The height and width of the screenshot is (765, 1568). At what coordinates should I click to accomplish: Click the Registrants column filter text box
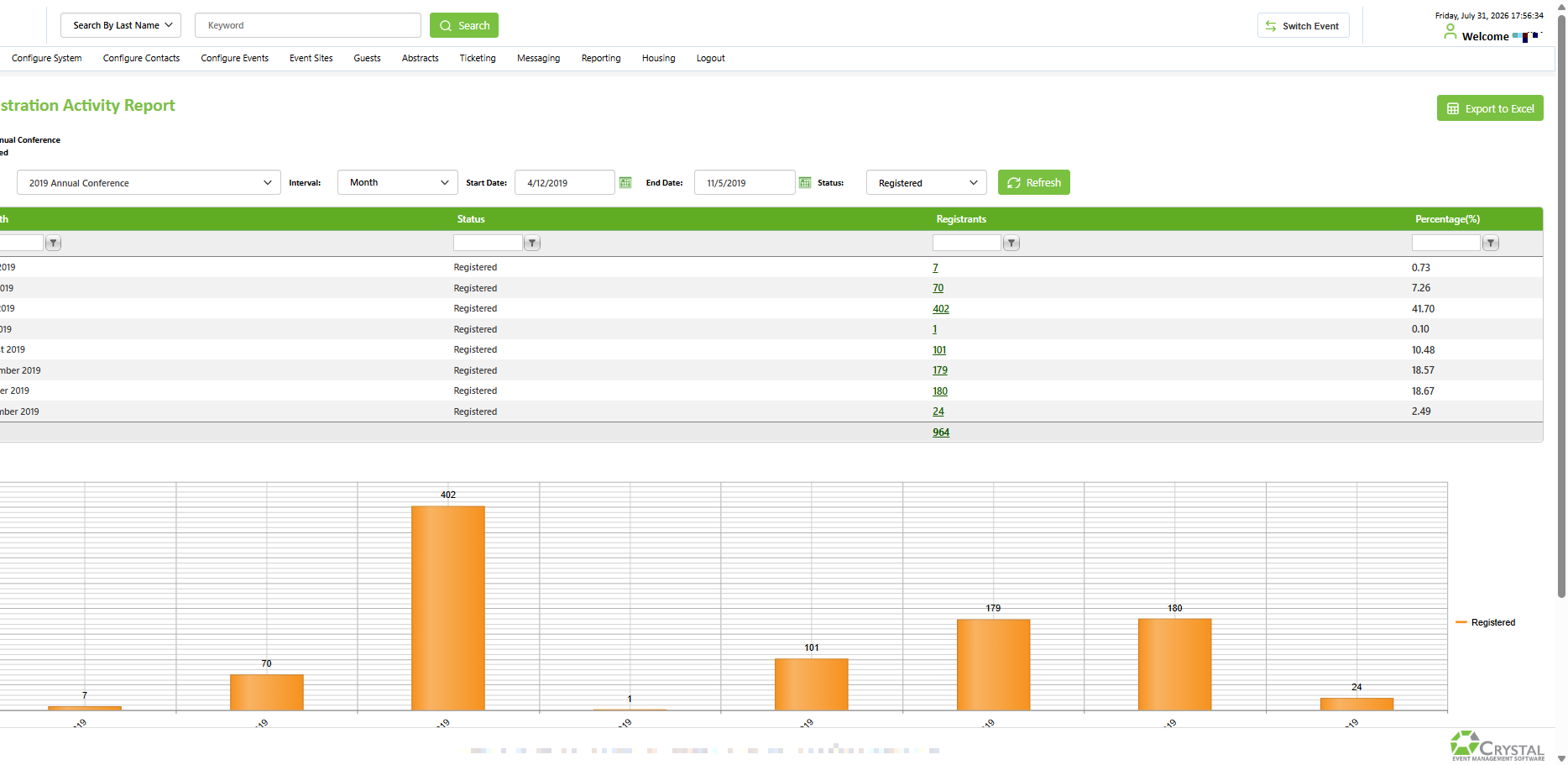tap(967, 243)
